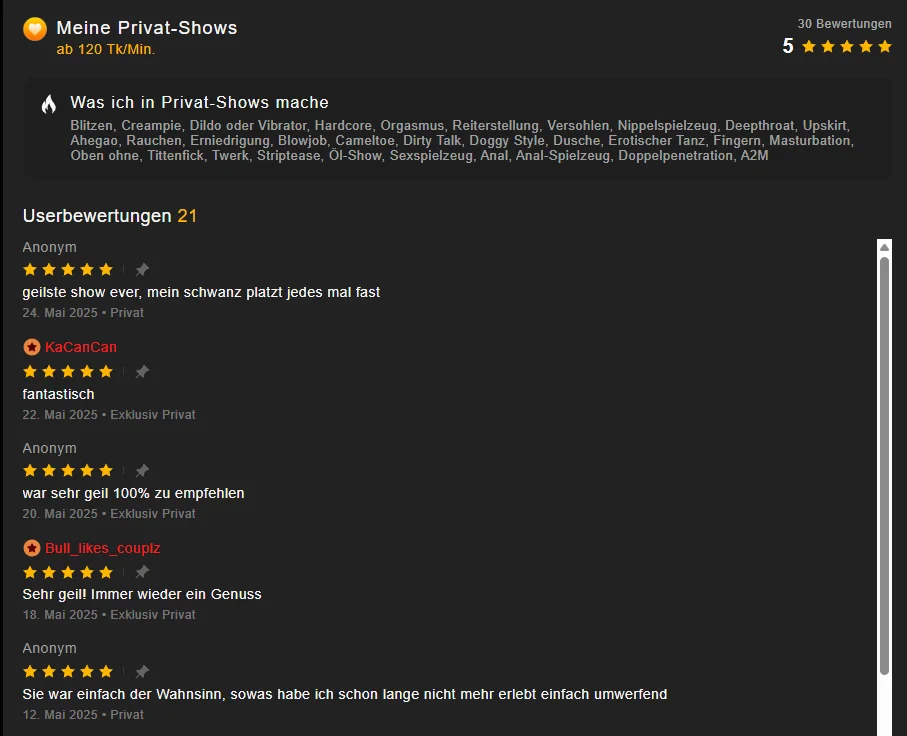Click the review list scrollbar thumb
The image size is (907, 736).
click(884, 460)
